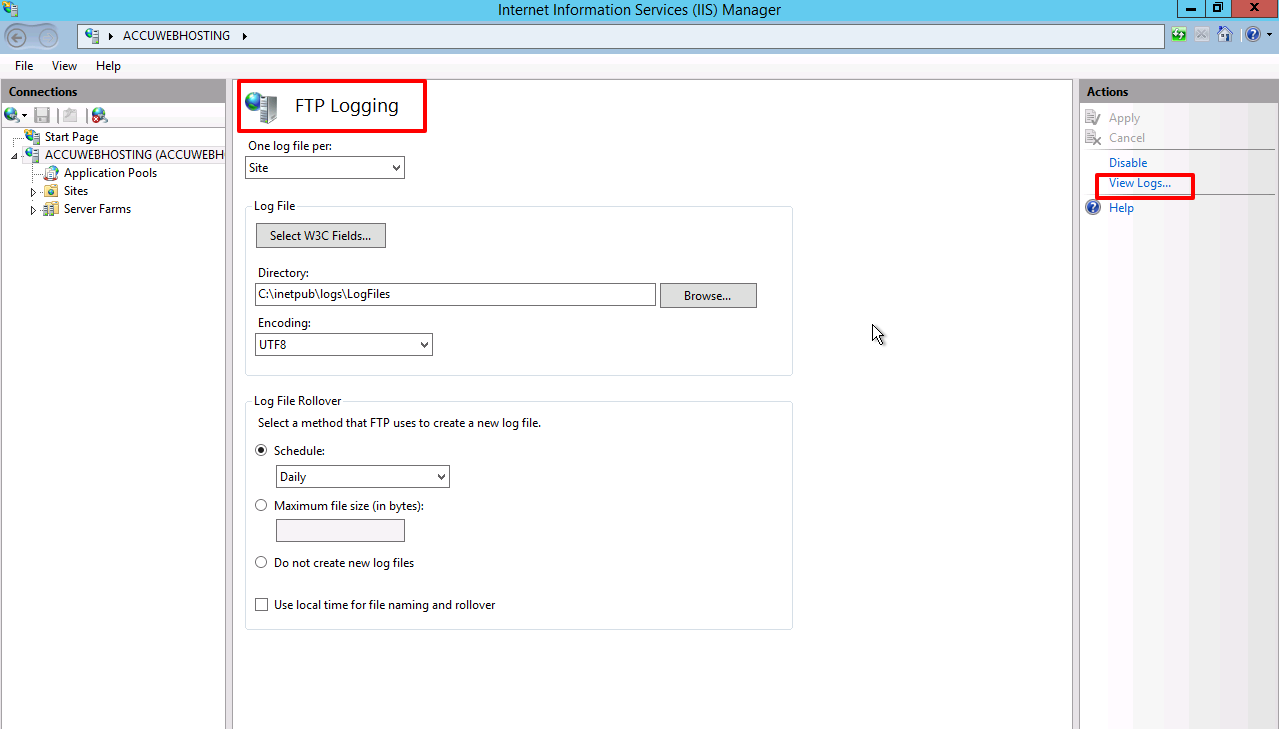Open Help using the question mark icon
The height and width of the screenshot is (729, 1279).
click(1252, 33)
